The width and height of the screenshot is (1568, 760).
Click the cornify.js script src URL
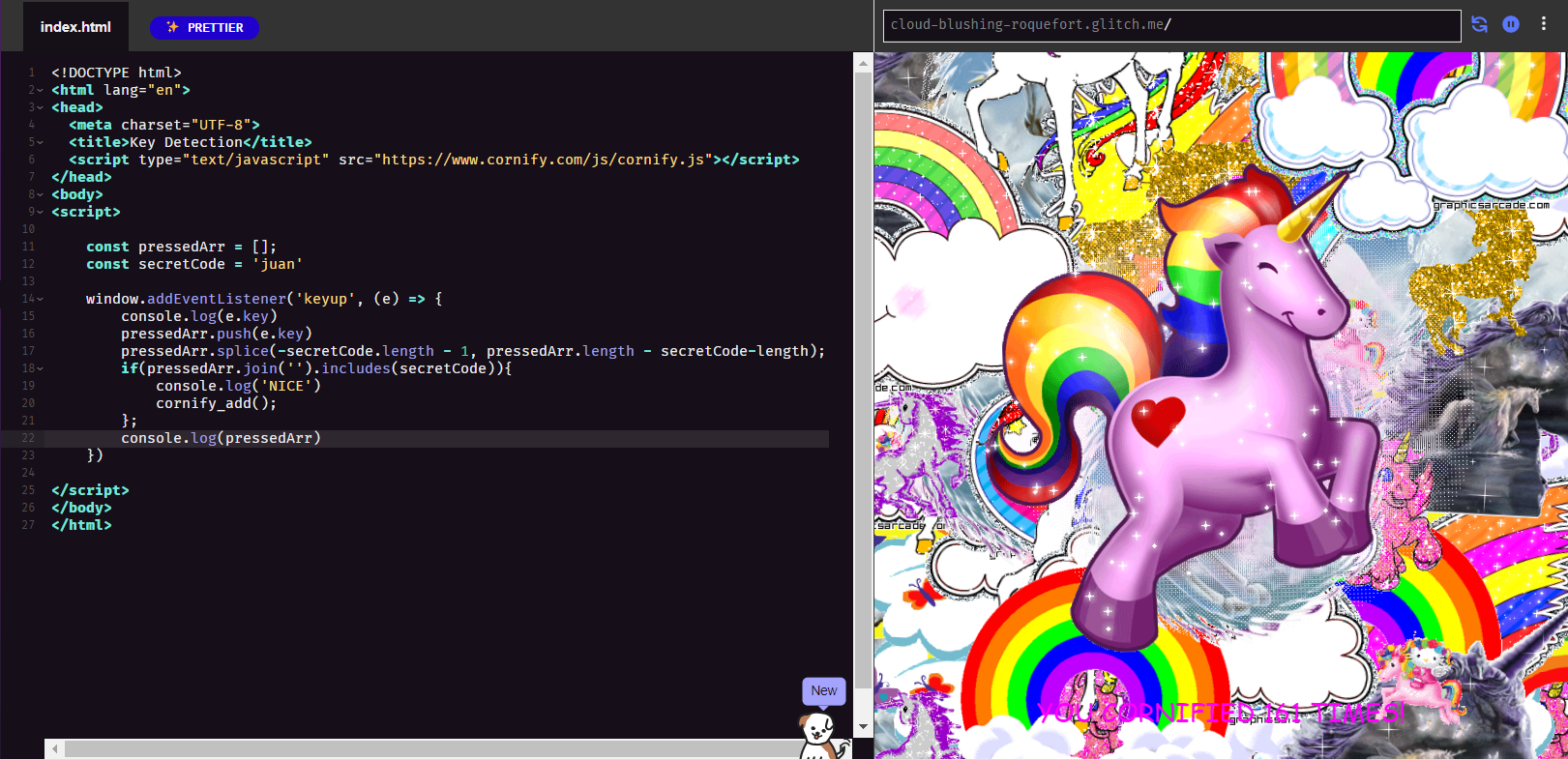(x=543, y=160)
